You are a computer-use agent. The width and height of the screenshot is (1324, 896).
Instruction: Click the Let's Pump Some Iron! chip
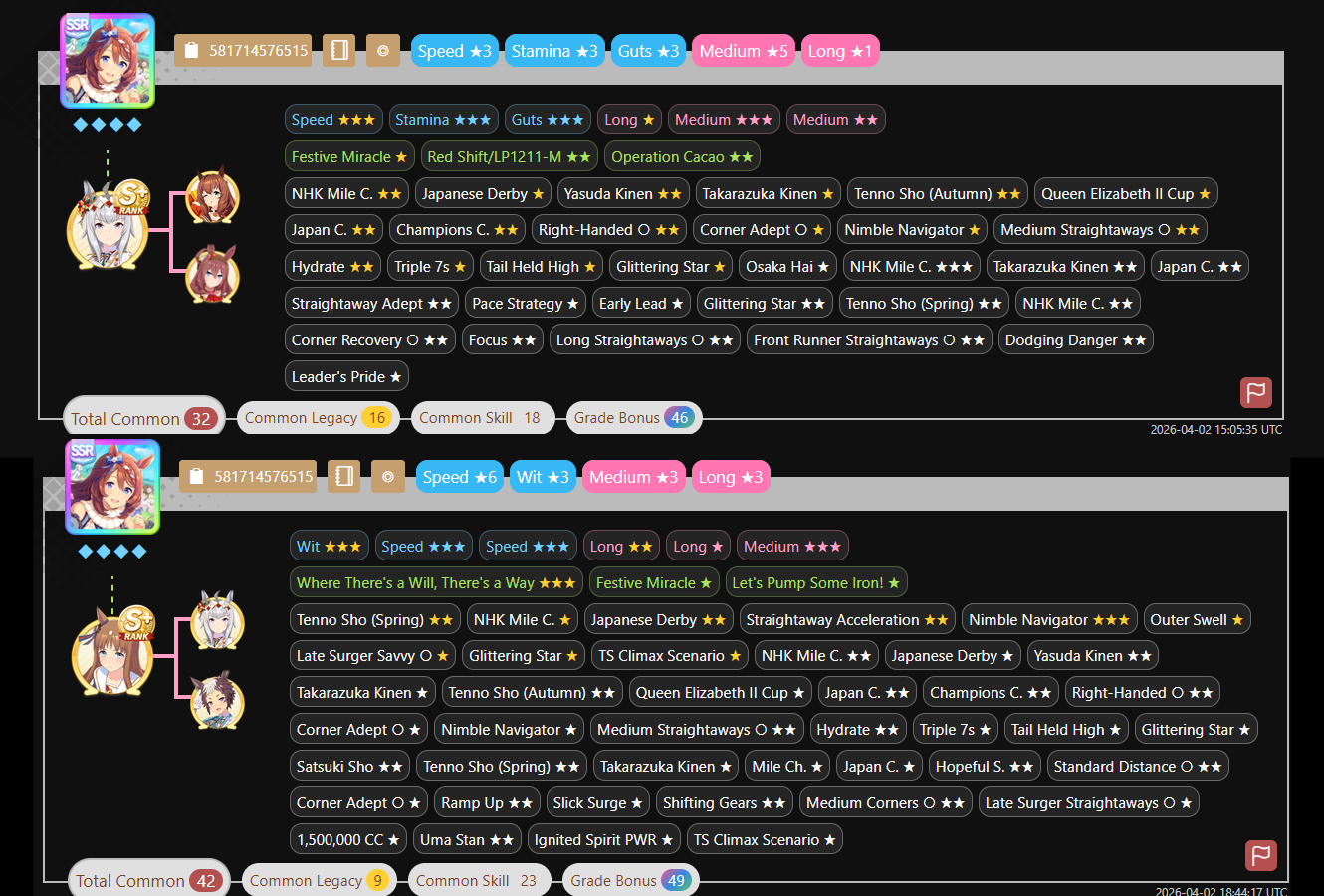[816, 582]
